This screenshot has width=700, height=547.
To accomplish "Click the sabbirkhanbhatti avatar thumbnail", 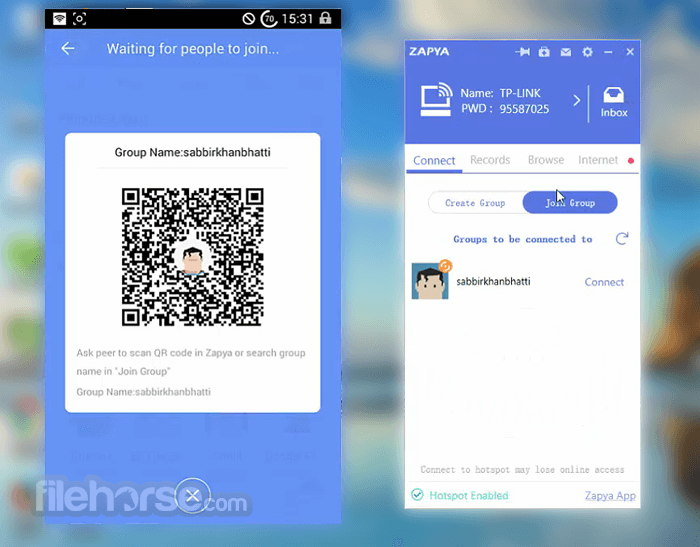I will pyautogui.click(x=430, y=281).
